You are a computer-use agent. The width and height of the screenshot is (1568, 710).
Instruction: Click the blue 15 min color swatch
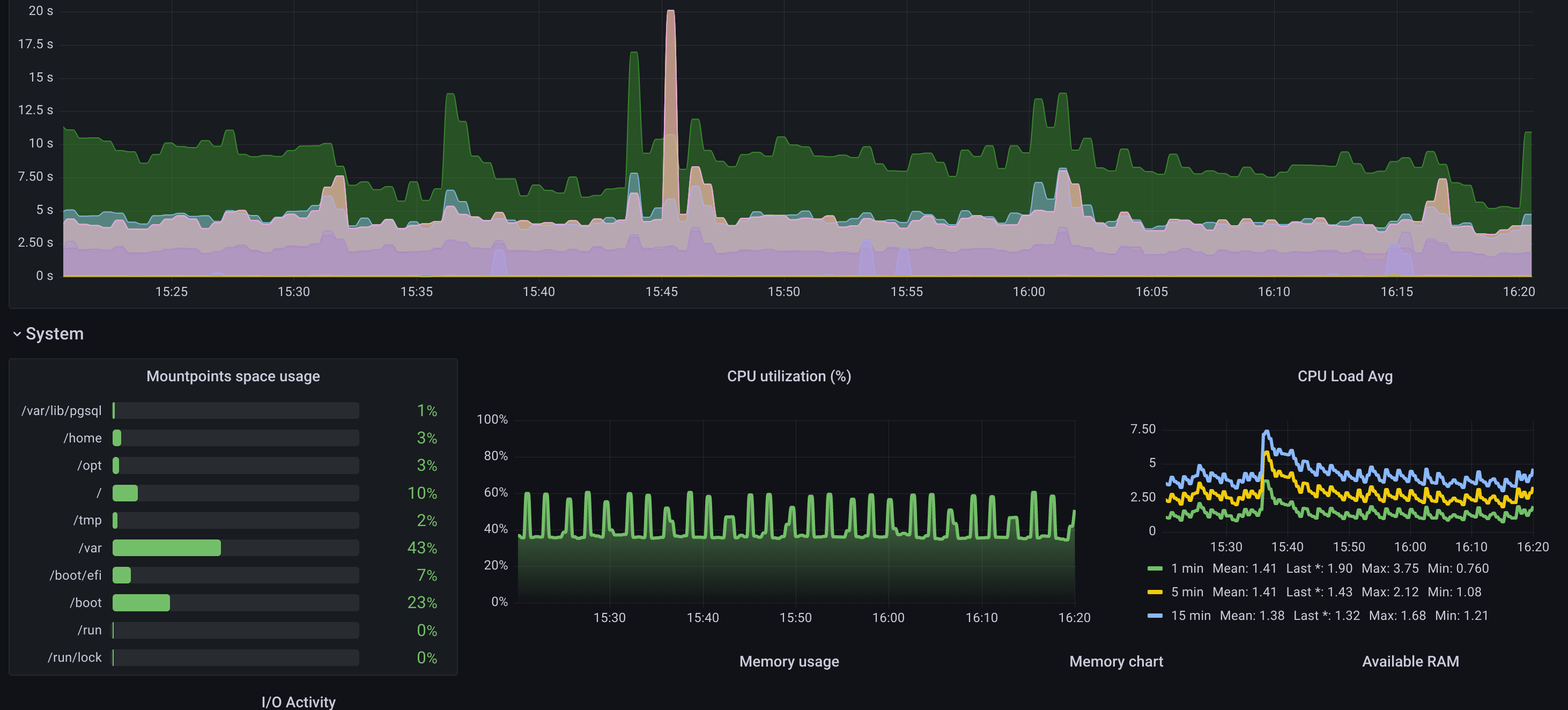click(x=1155, y=616)
